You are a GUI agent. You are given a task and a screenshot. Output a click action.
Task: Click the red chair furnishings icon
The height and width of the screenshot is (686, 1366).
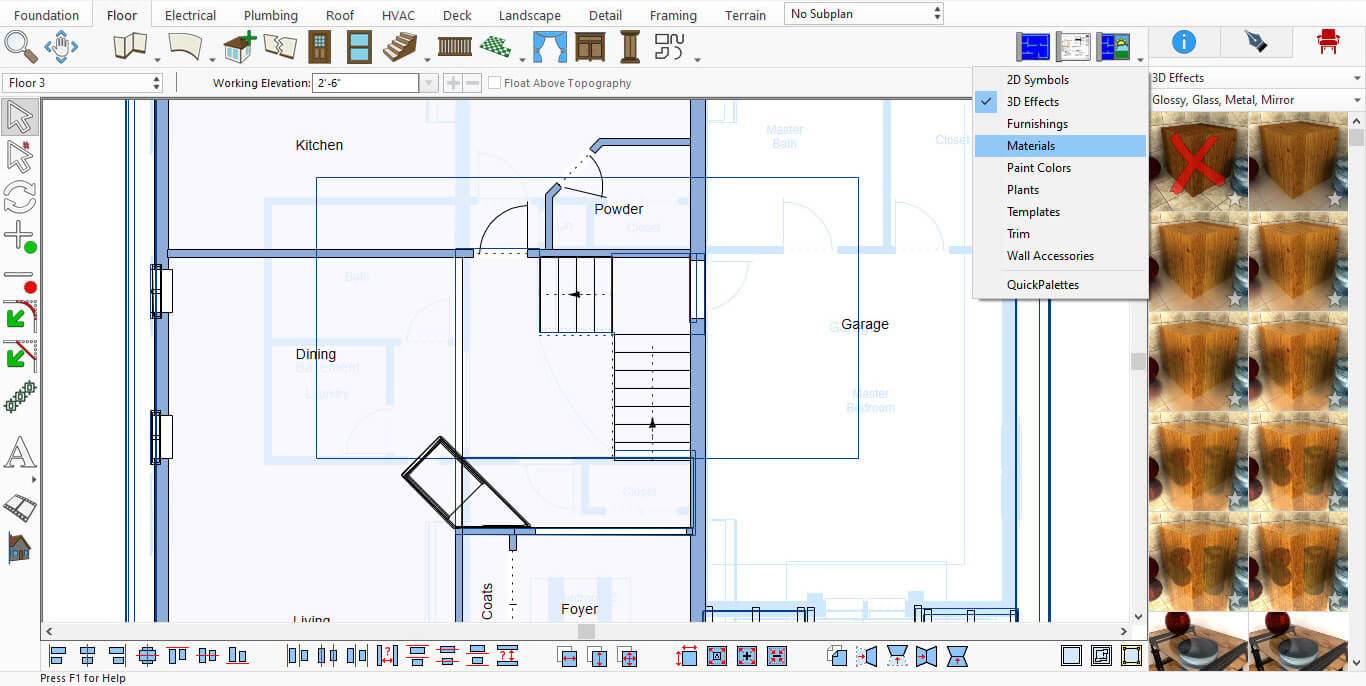point(1327,41)
